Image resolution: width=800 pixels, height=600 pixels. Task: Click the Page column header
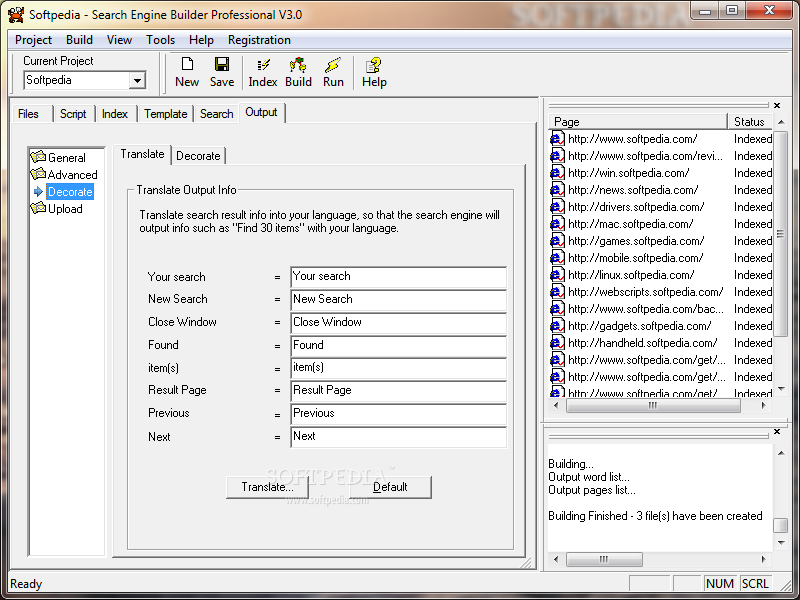(638, 122)
